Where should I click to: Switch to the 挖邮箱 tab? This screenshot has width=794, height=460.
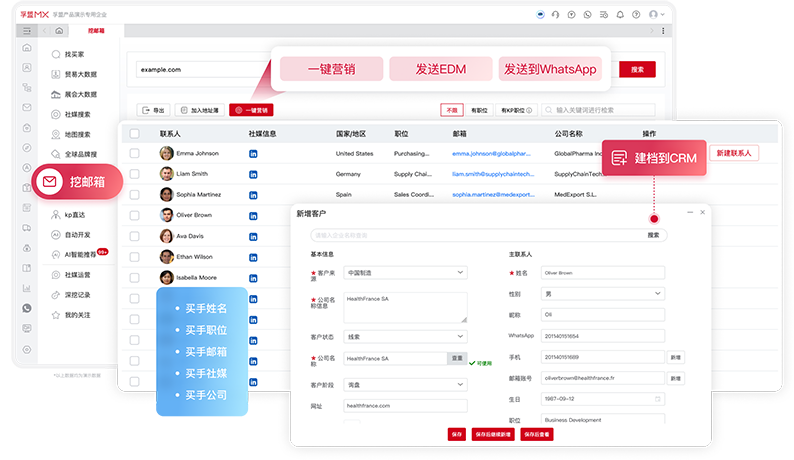click(96, 31)
